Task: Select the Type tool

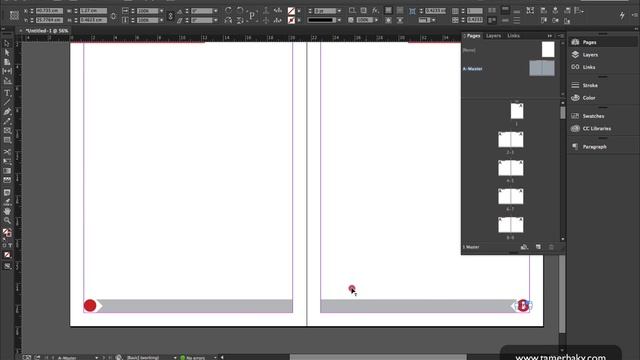Action: click(7, 93)
